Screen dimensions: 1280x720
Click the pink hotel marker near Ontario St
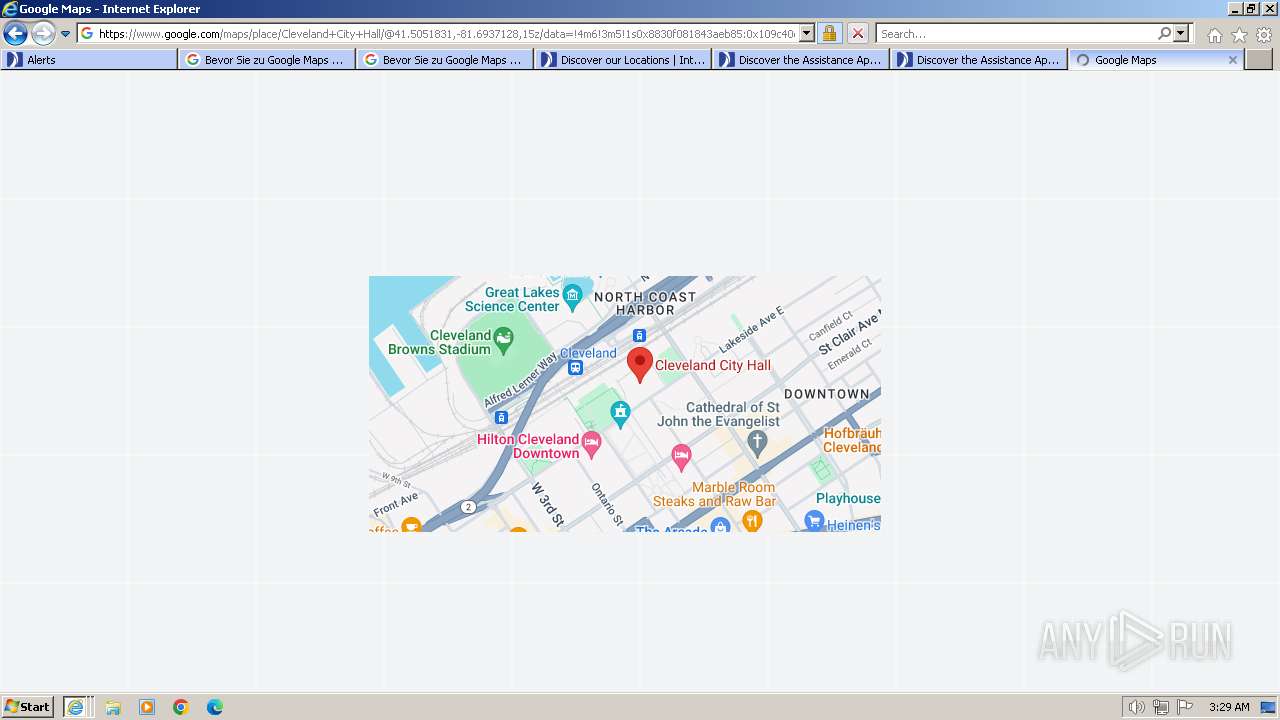tap(681, 458)
